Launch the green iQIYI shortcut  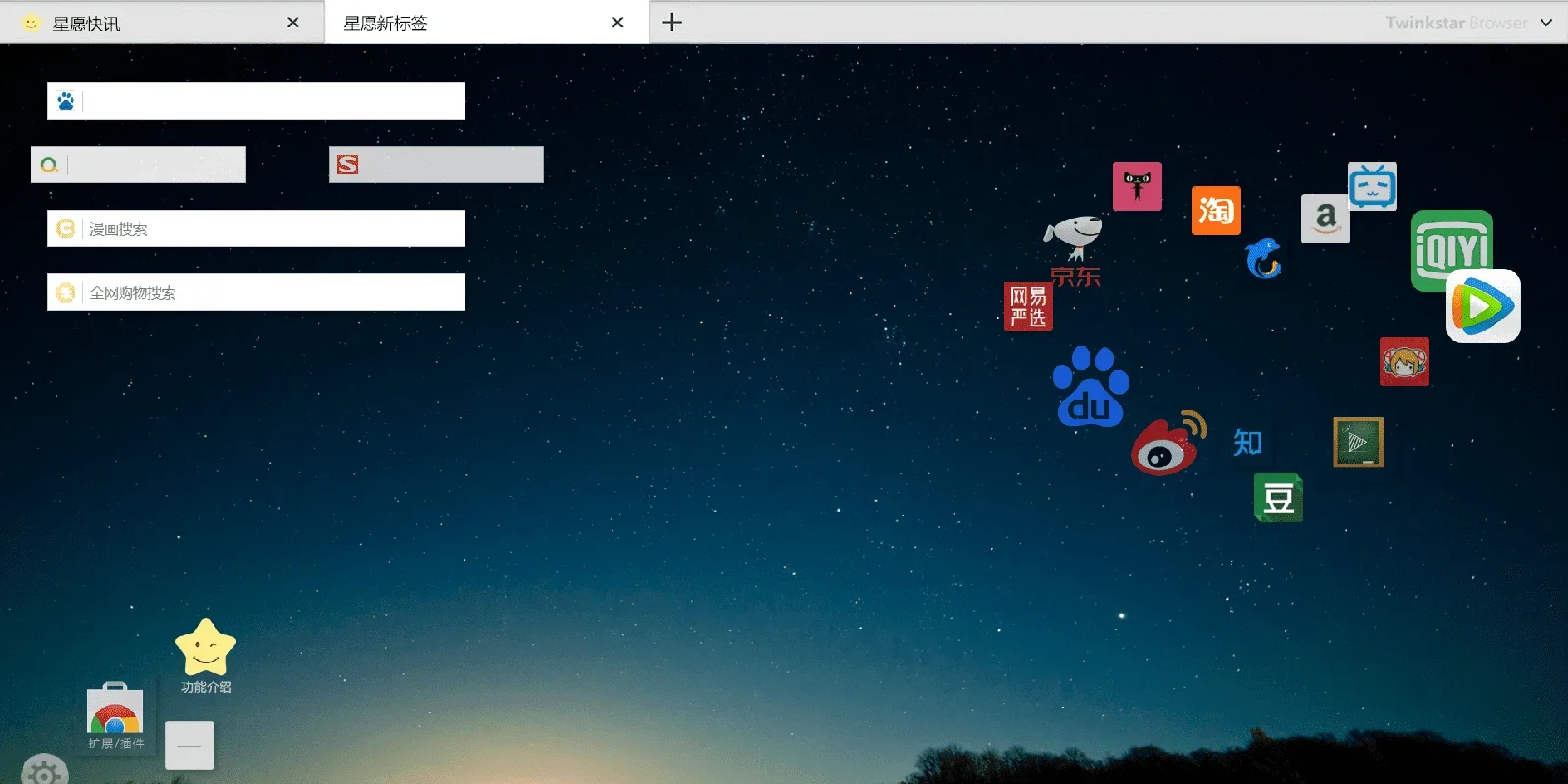(x=1451, y=250)
